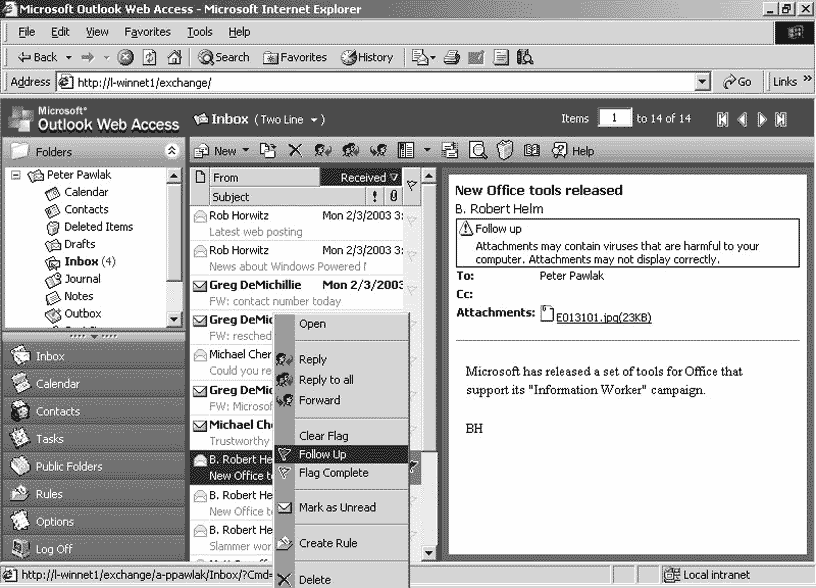Click the browser Refresh icon
816x588 pixels.
click(150, 57)
